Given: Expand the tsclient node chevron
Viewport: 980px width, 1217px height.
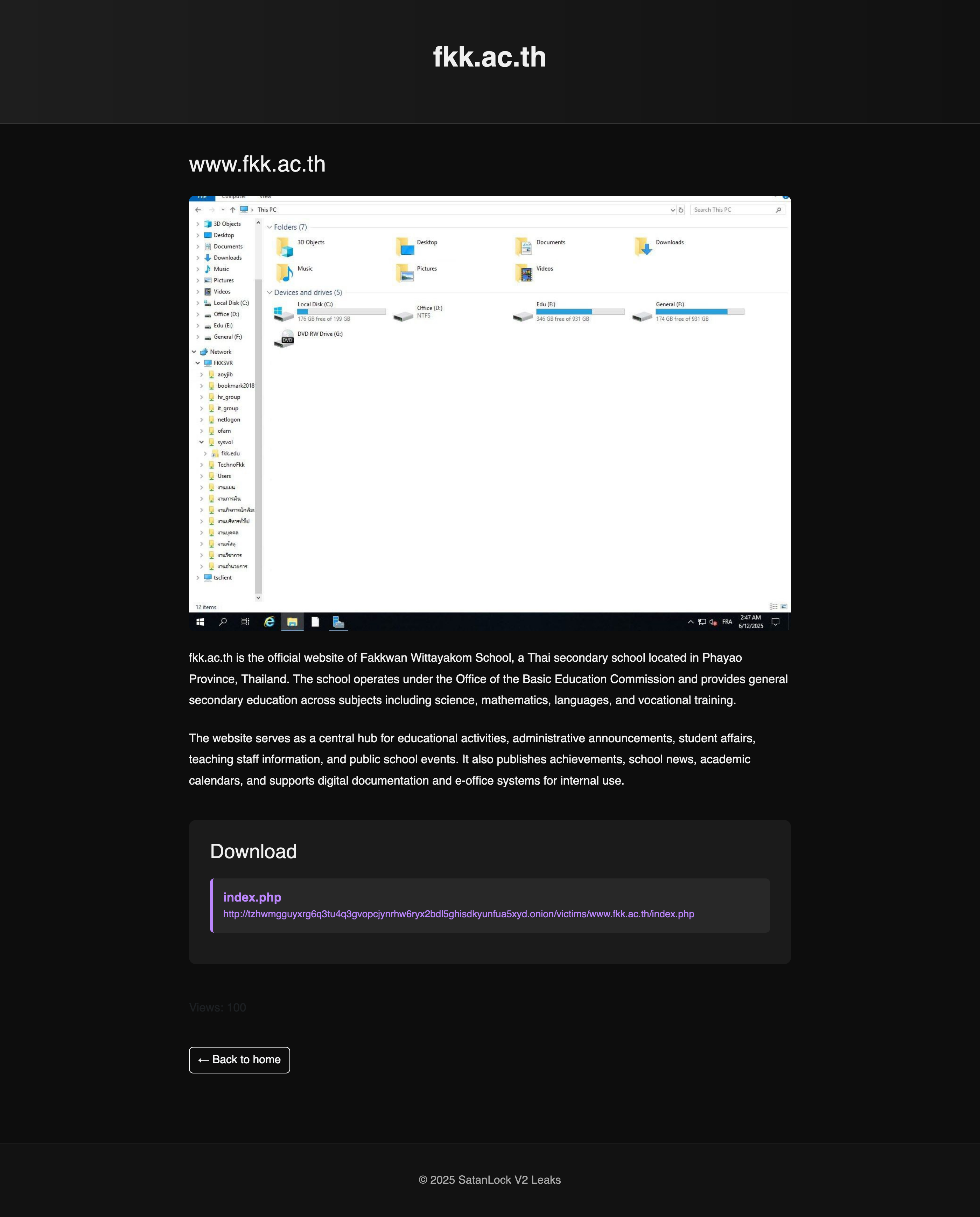Looking at the screenshot, I should click(198, 578).
